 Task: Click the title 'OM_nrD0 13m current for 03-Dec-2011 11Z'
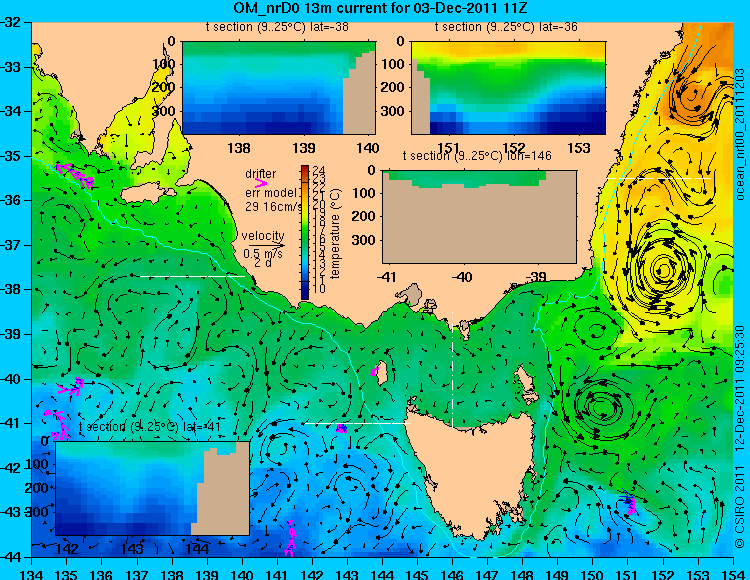click(x=380, y=8)
